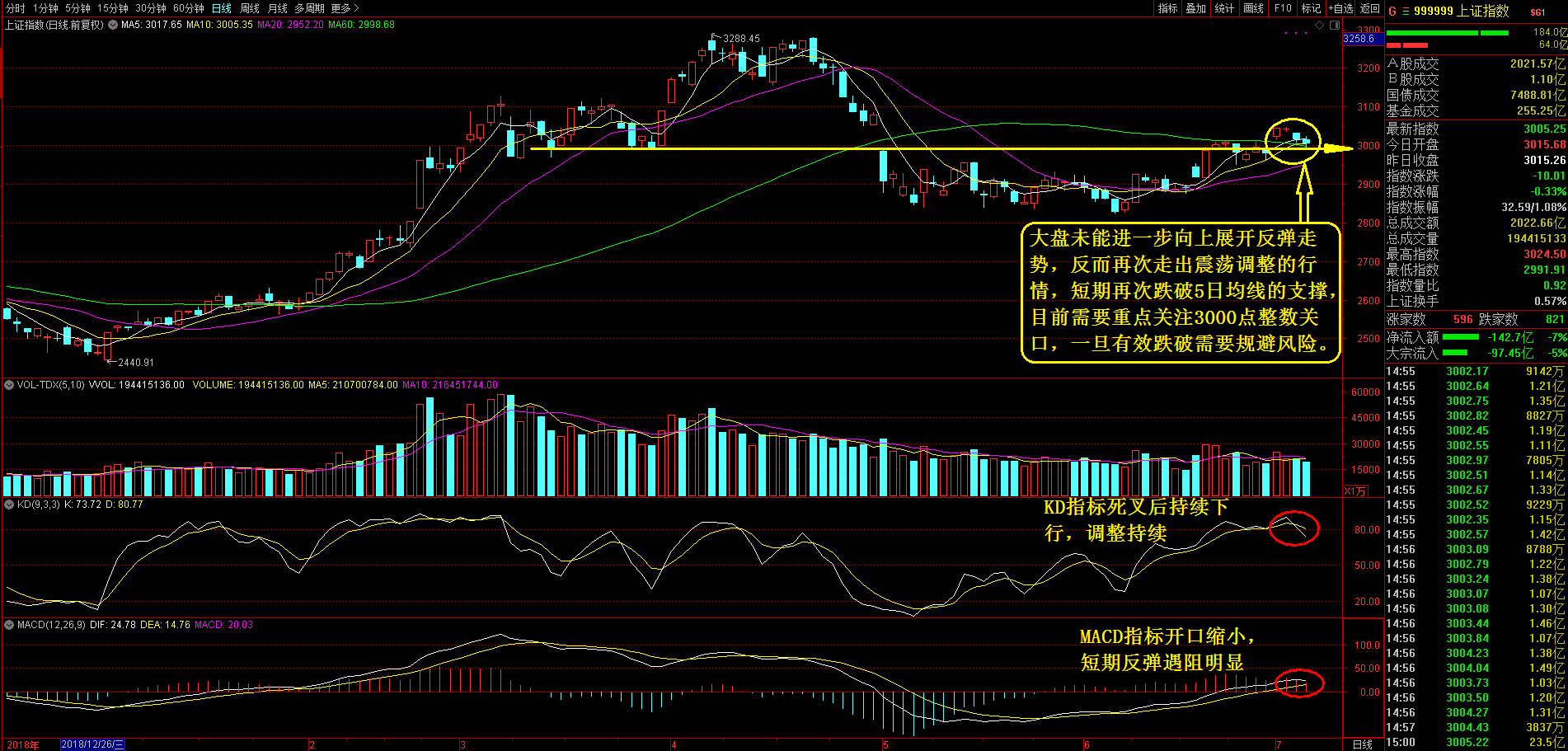Click the 最新指数 3005.25 value

[x=1544, y=129]
